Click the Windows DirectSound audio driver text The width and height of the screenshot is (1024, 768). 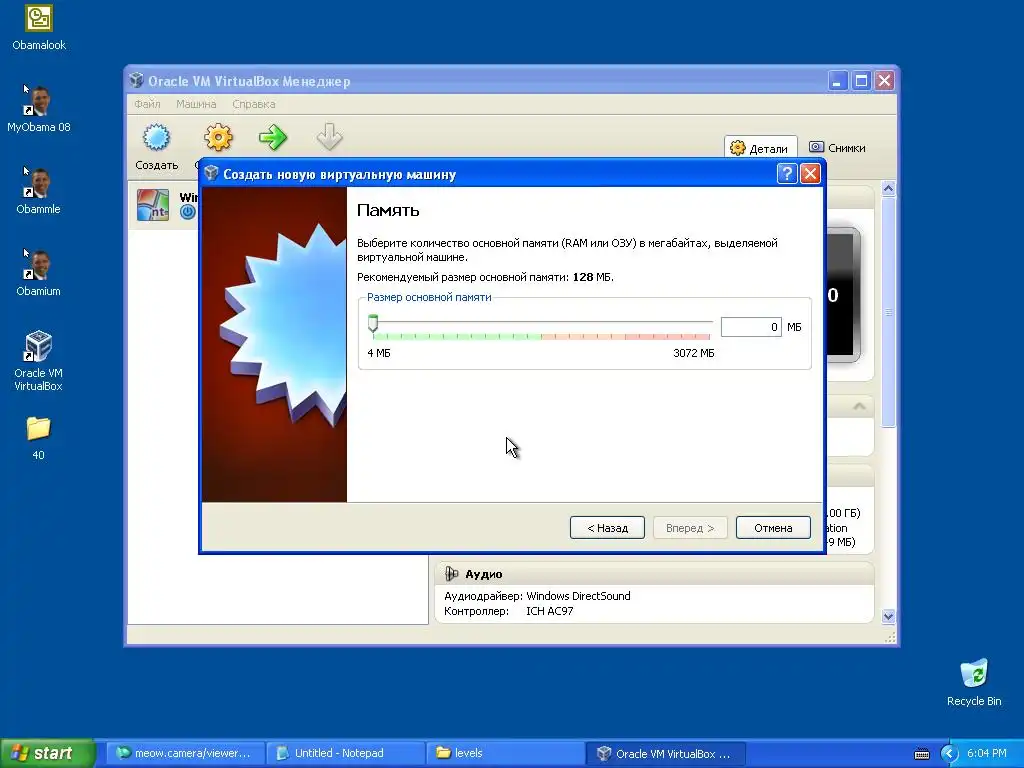(578, 596)
